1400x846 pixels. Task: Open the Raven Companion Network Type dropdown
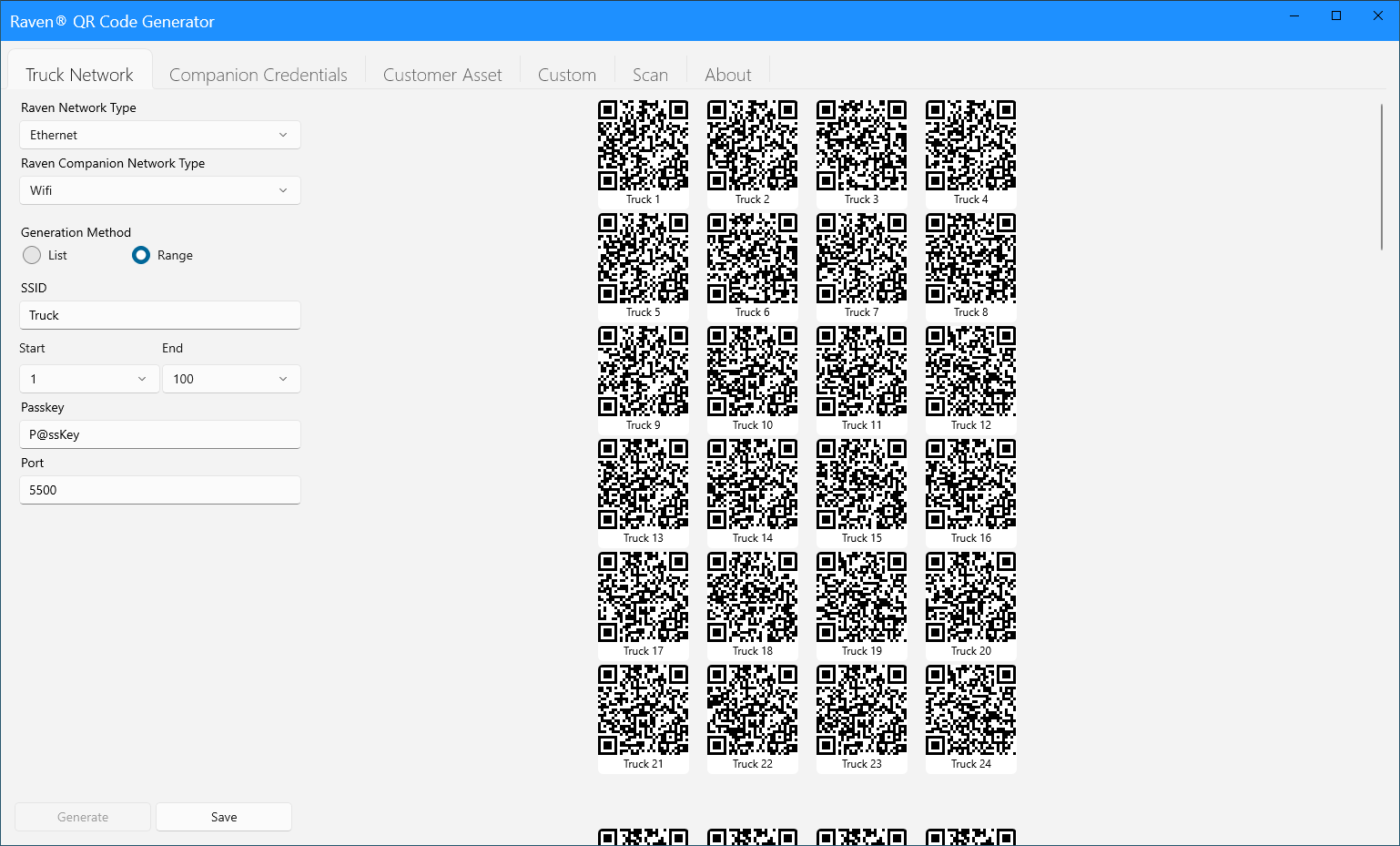[x=160, y=190]
